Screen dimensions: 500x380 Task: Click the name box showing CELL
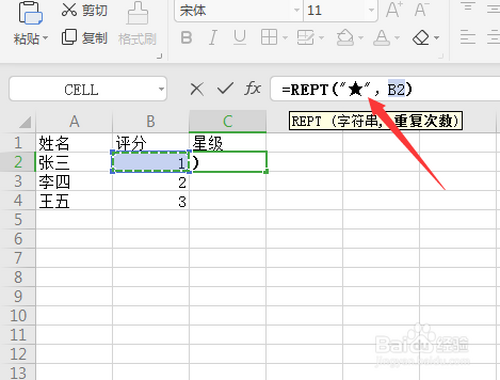[x=82, y=89]
